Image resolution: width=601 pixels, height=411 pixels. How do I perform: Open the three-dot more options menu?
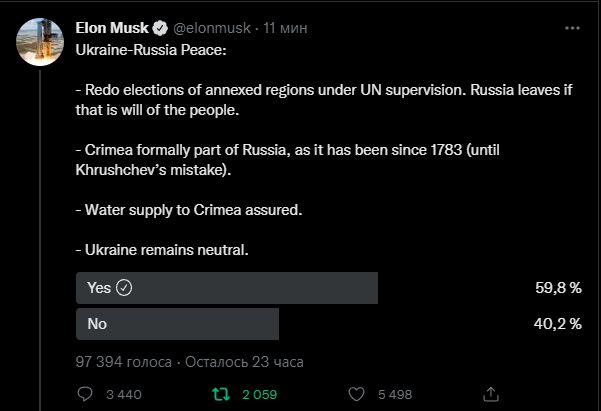(572, 28)
